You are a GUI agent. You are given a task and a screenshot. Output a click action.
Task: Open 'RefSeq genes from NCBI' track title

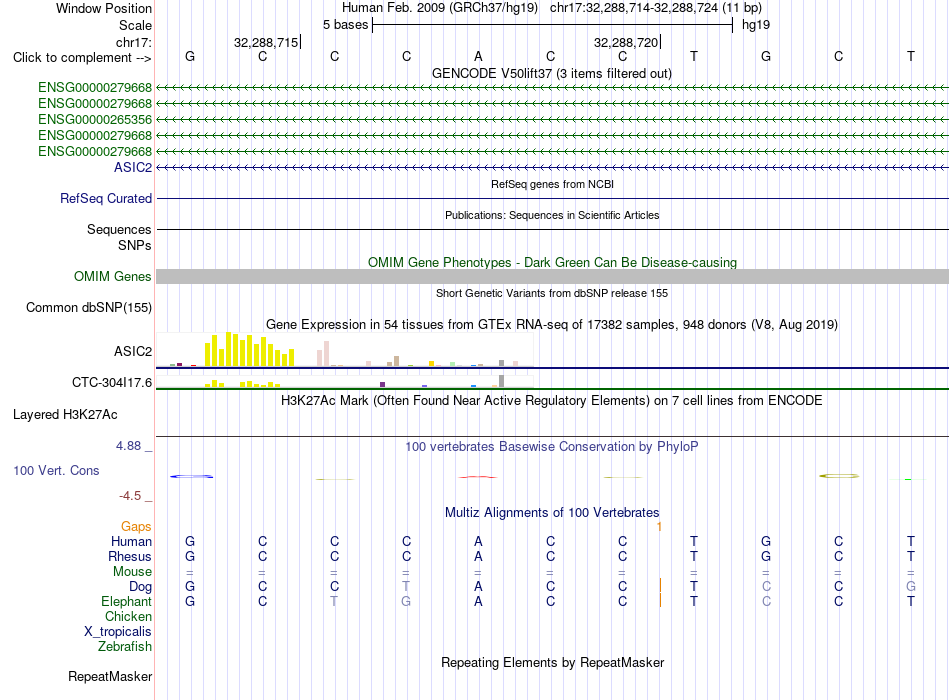[x=552, y=184]
